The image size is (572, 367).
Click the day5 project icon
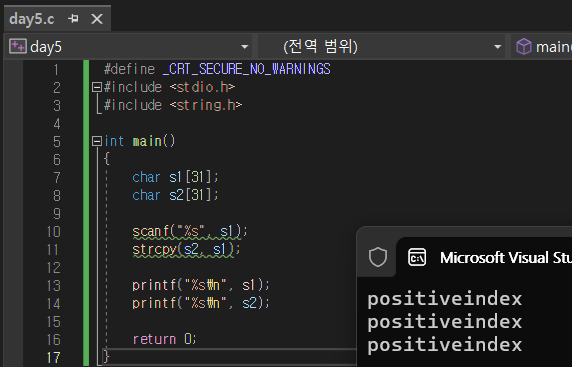[18, 47]
